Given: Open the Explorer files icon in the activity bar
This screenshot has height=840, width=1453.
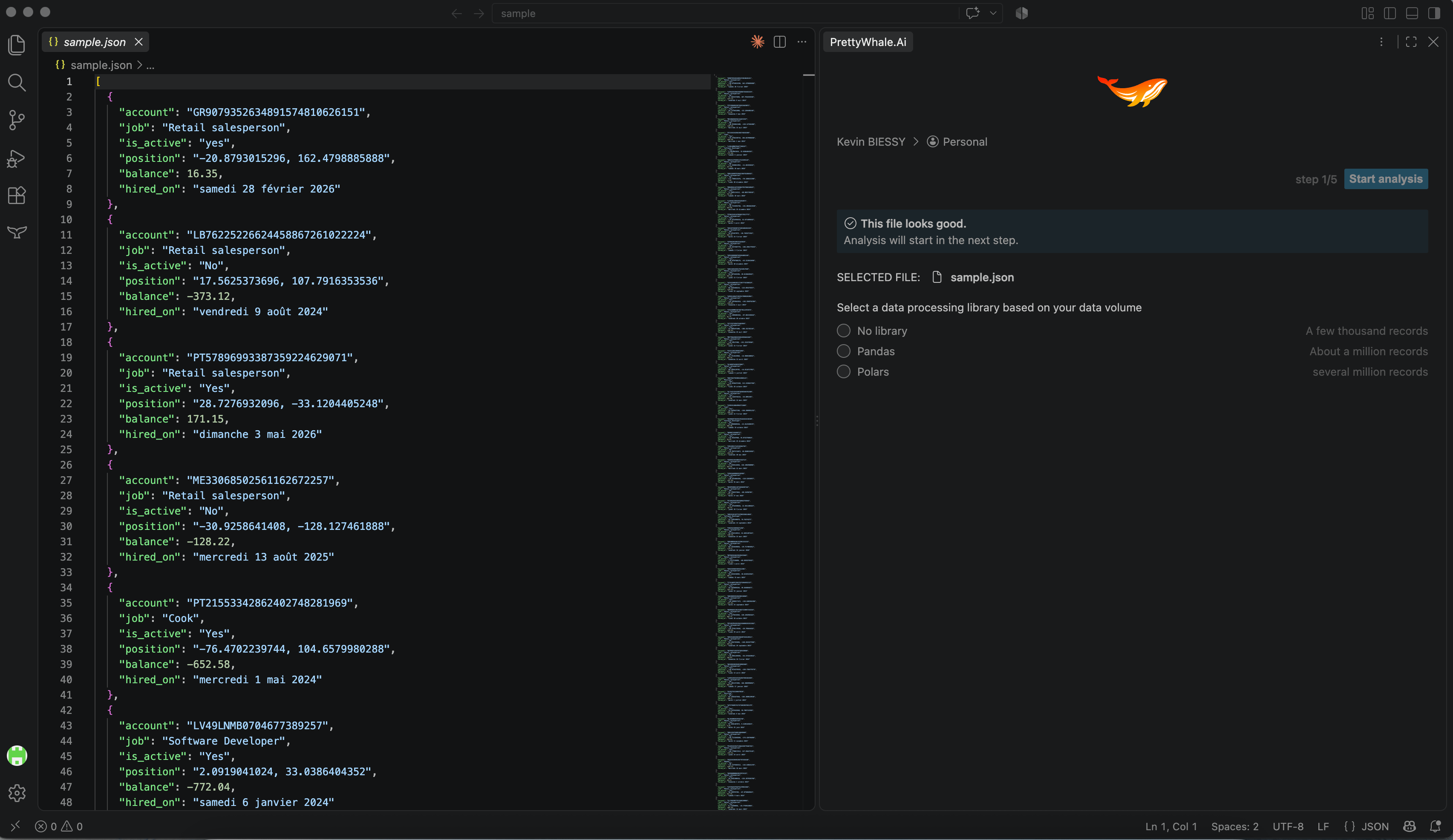Looking at the screenshot, I should coord(17,45).
